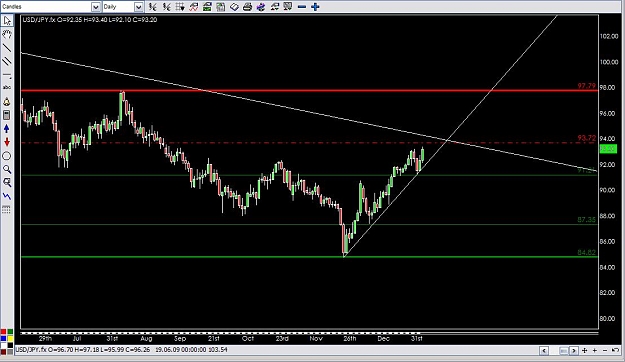Select the abc text label tool
The width and height of the screenshot is (625, 362).
pyautogui.click(x=7, y=87)
